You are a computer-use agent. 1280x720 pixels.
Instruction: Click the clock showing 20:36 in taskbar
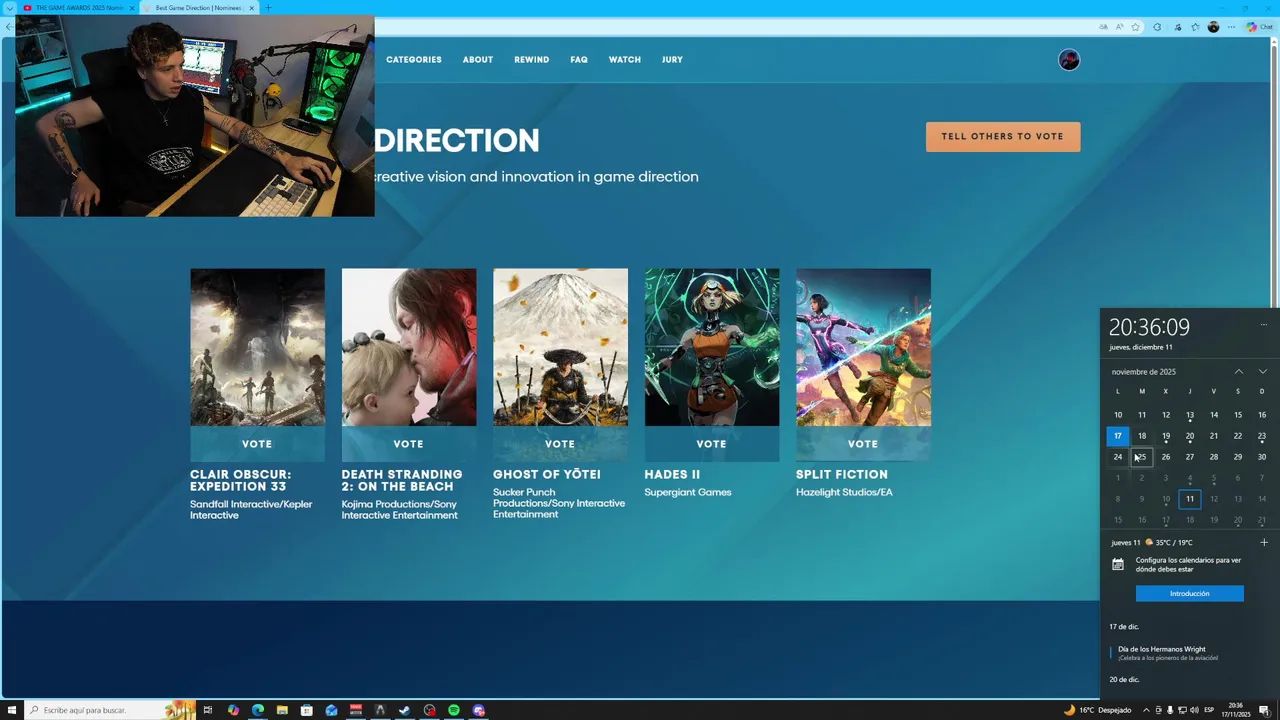[x=1236, y=710]
